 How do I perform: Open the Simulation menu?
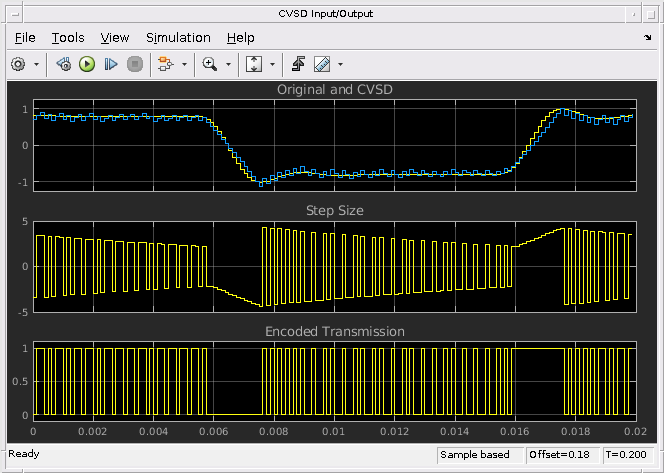click(178, 38)
